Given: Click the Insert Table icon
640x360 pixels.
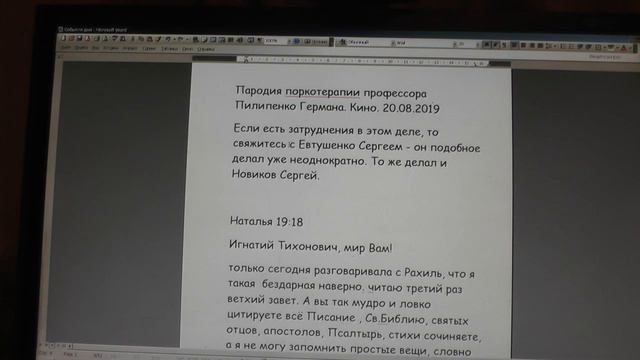Looking at the screenshot, I should [212, 40].
